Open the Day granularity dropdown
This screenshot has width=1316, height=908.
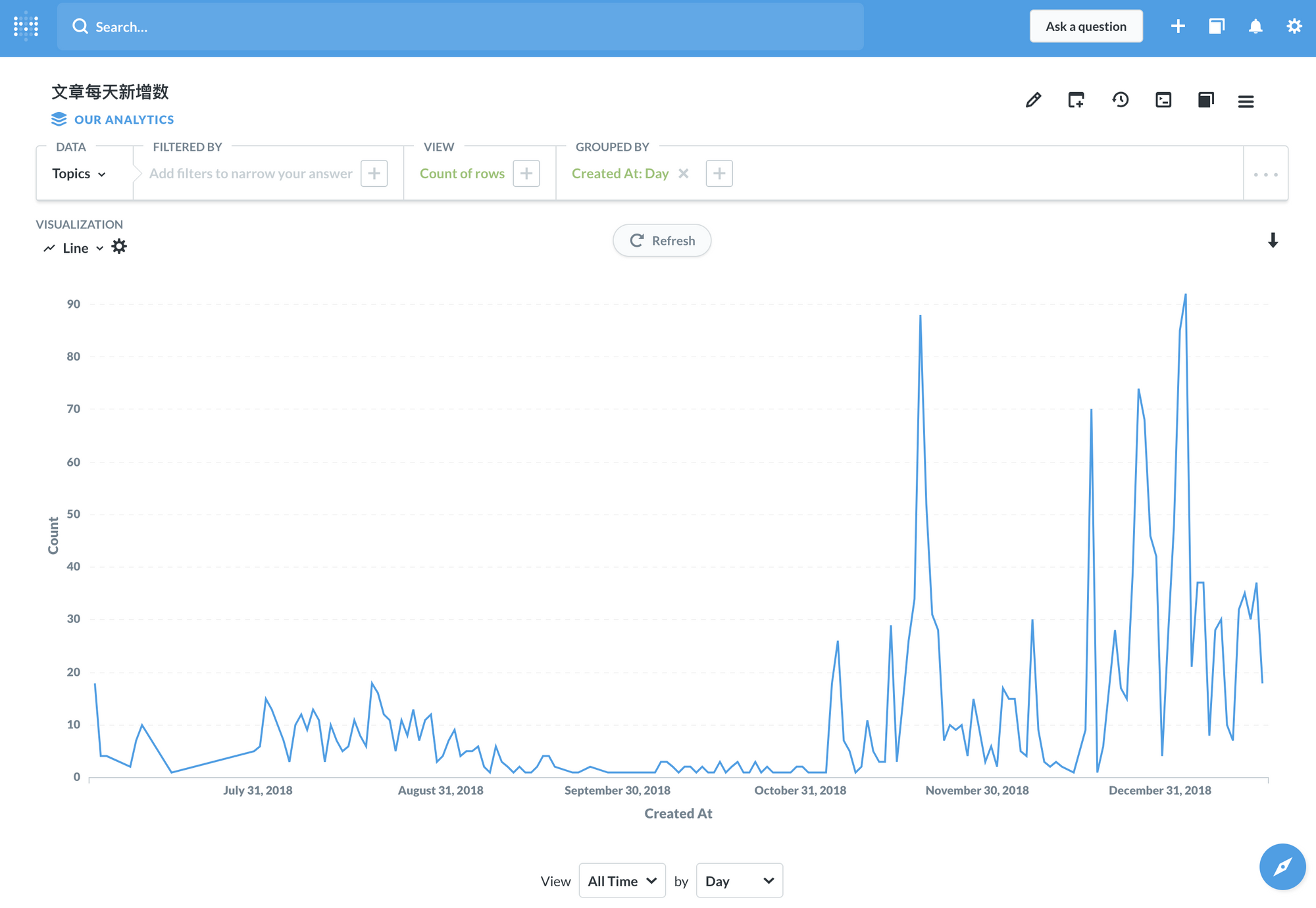(x=739, y=880)
